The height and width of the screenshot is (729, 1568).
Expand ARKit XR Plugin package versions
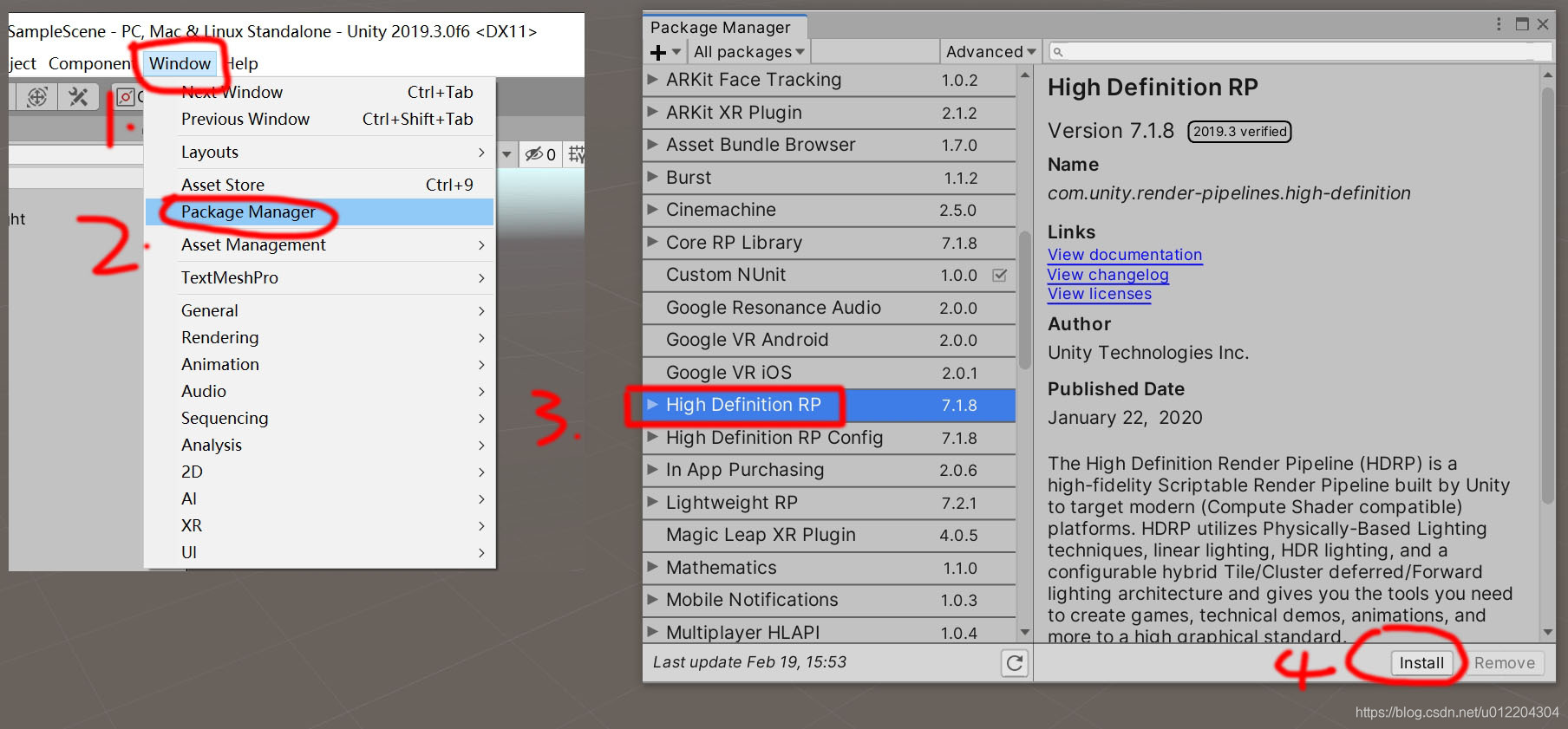[652, 112]
